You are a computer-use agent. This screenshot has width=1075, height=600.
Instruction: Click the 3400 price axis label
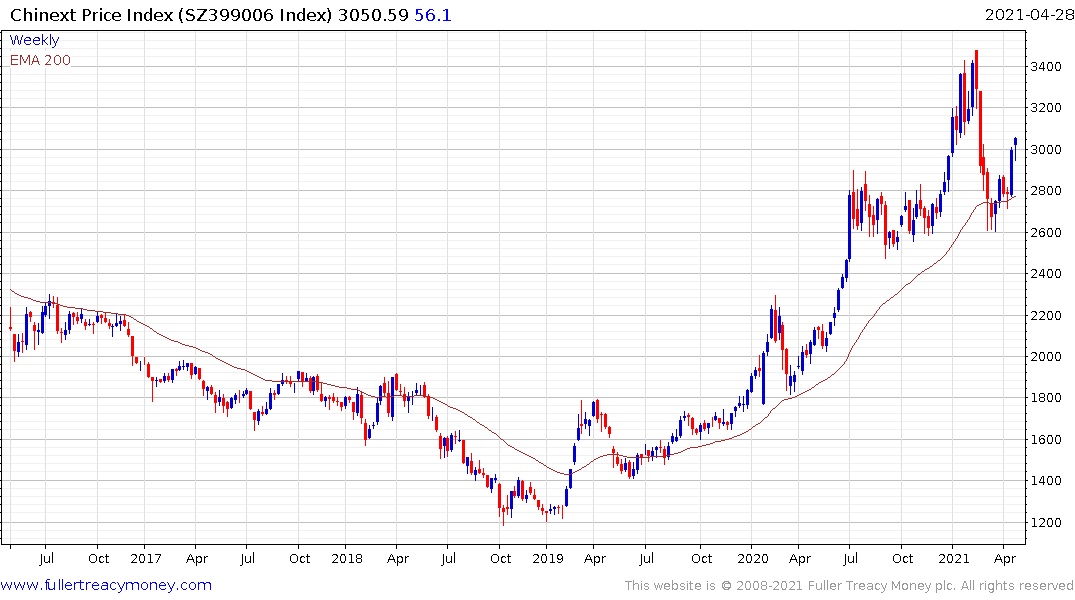pos(1046,67)
